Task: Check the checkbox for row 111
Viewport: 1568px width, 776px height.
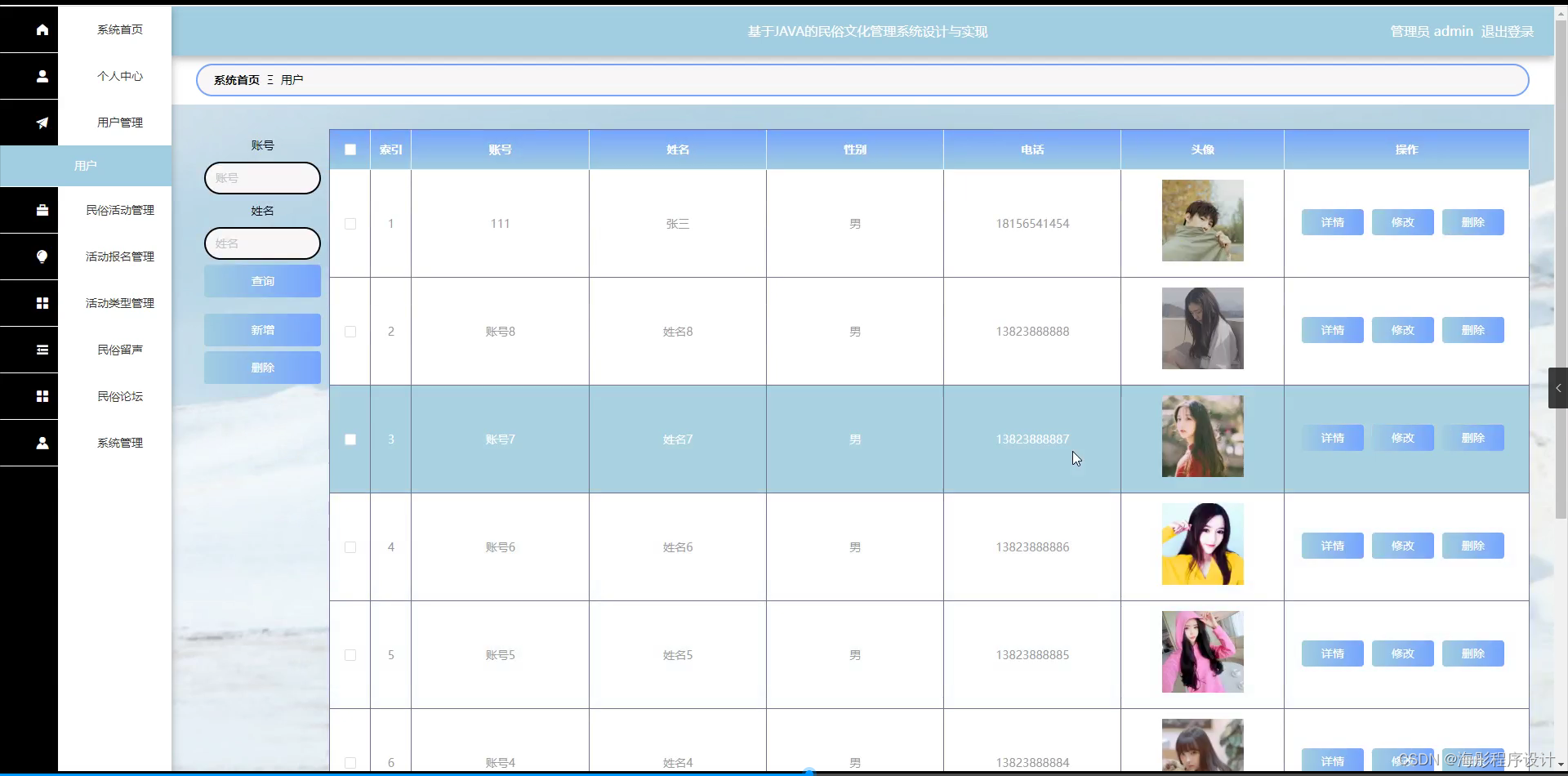Action: 350,224
